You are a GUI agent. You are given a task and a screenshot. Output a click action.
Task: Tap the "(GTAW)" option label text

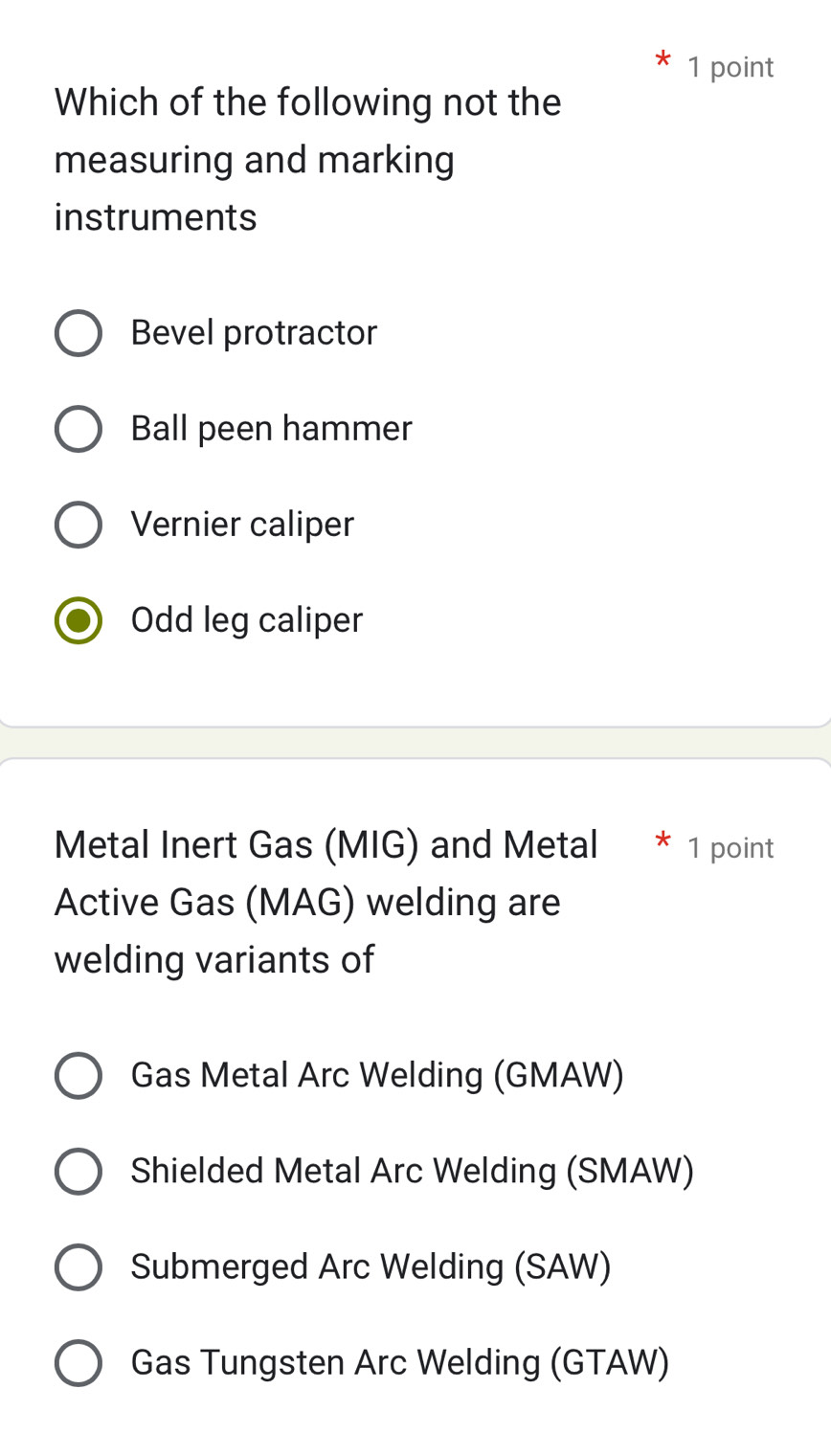tap(610, 1363)
